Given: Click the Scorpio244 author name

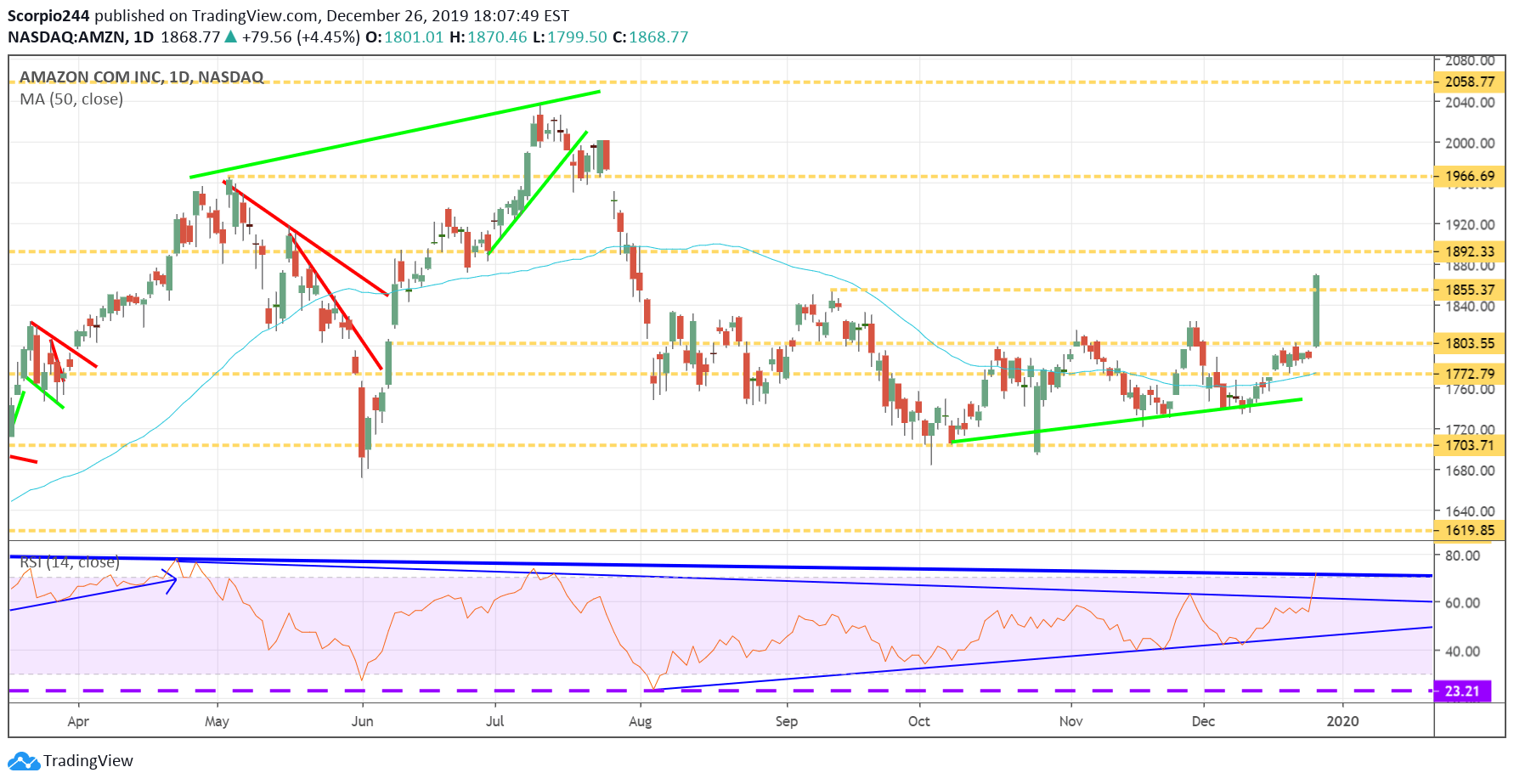Looking at the screenshot, I should (48, 16).
